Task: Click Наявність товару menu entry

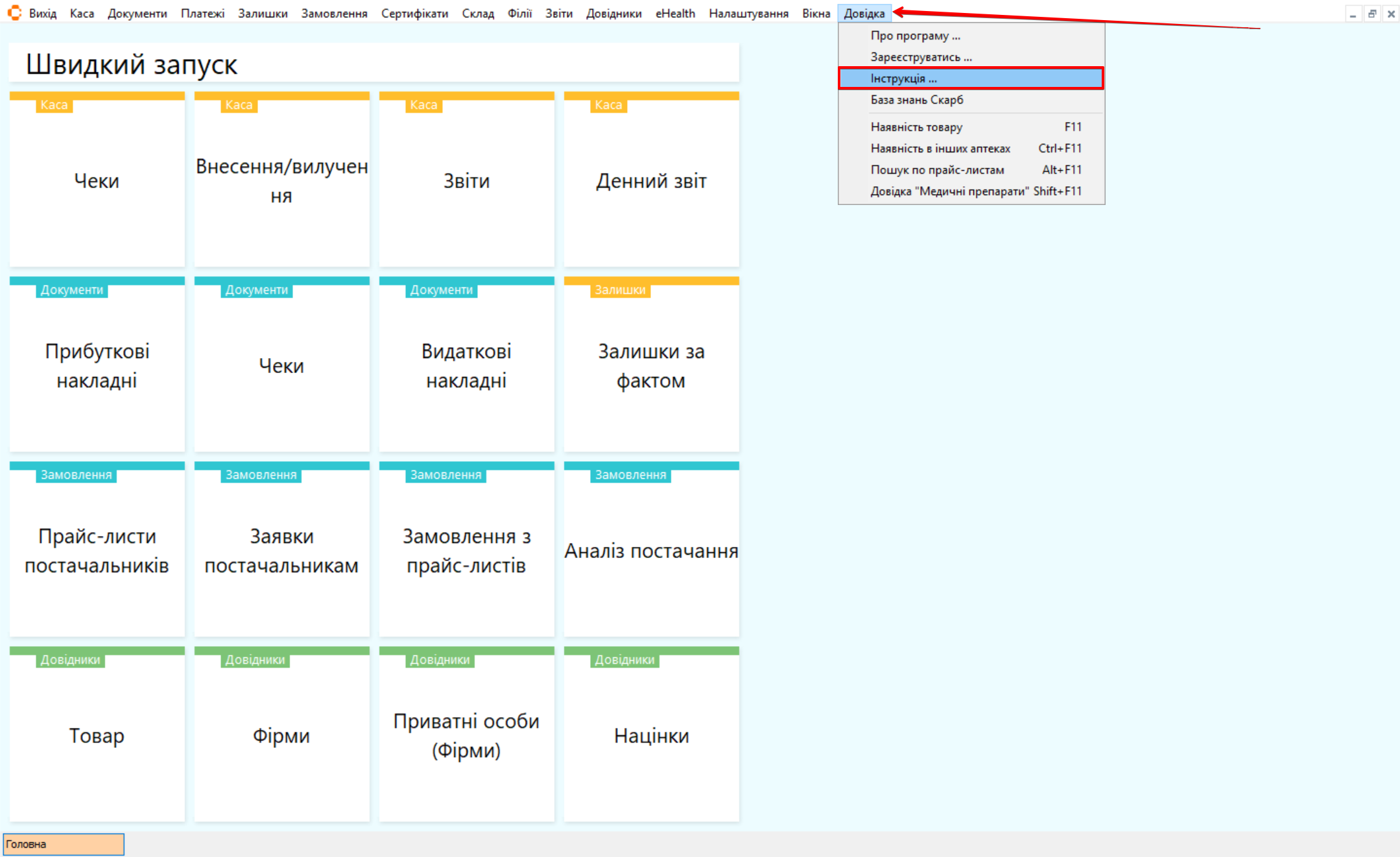Action: pos(916,127)
